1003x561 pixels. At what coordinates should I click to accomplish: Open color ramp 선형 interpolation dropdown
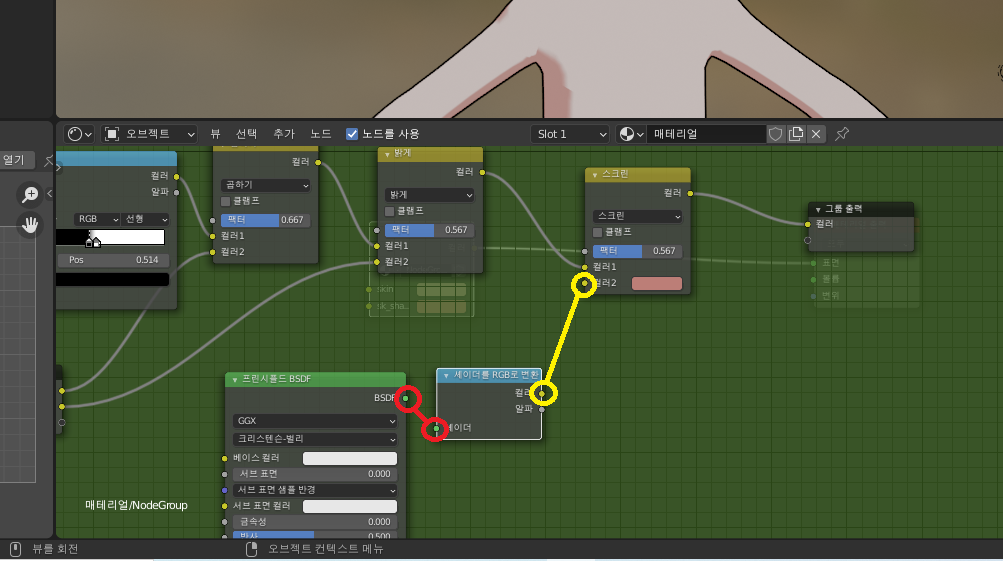[145, 219]
